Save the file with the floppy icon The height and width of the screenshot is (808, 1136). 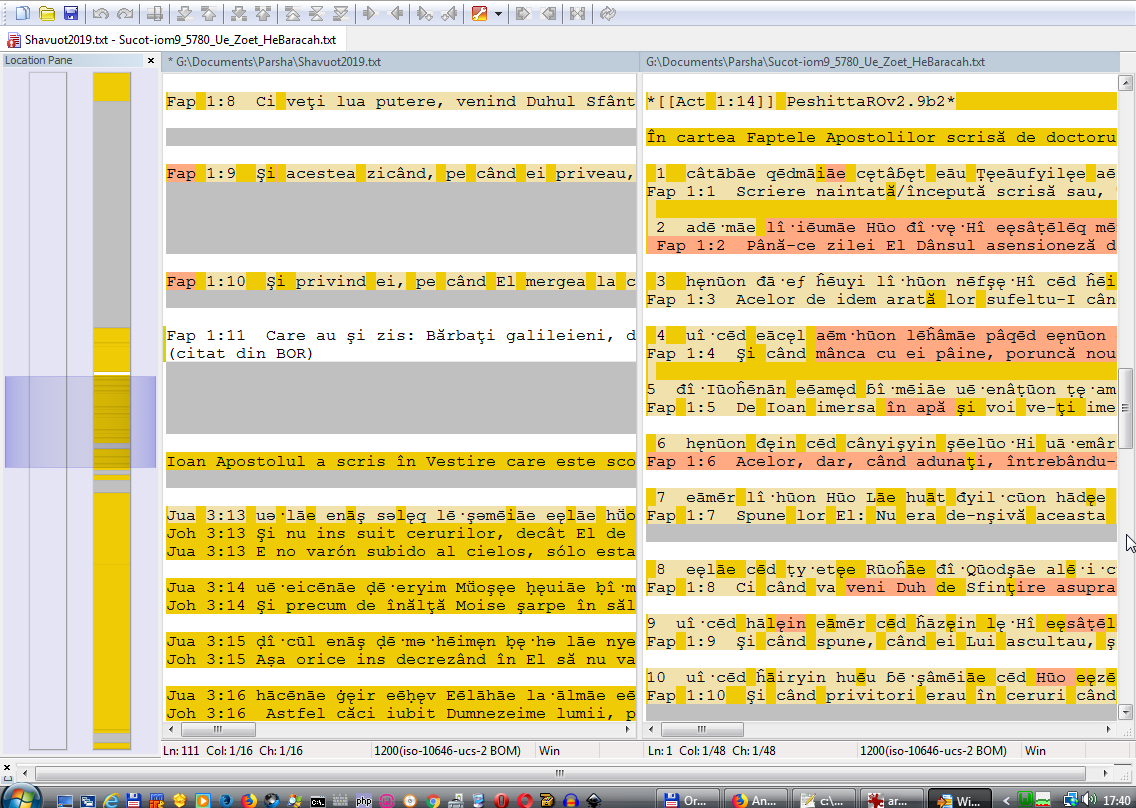point(70,13)
